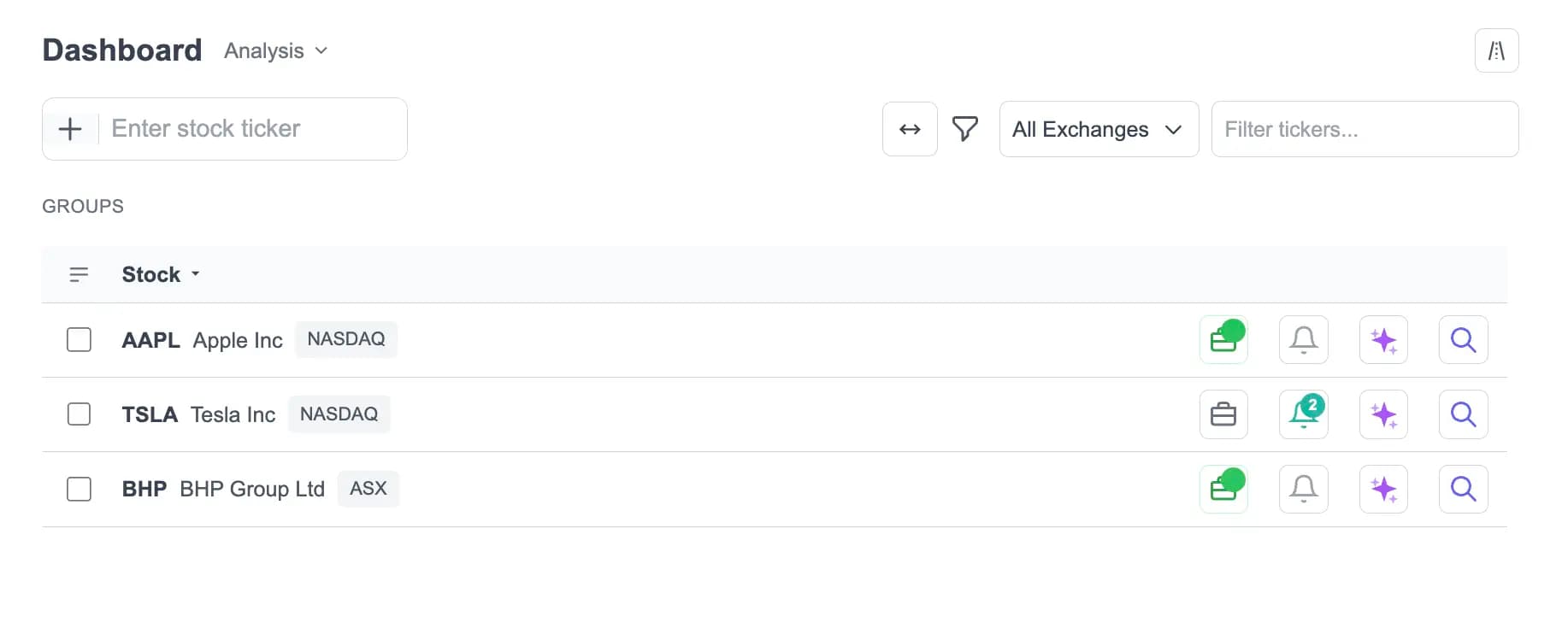Open the All Exchanges dropdown
This screenshot has height=634, width=1568.
click(1098, 129)
